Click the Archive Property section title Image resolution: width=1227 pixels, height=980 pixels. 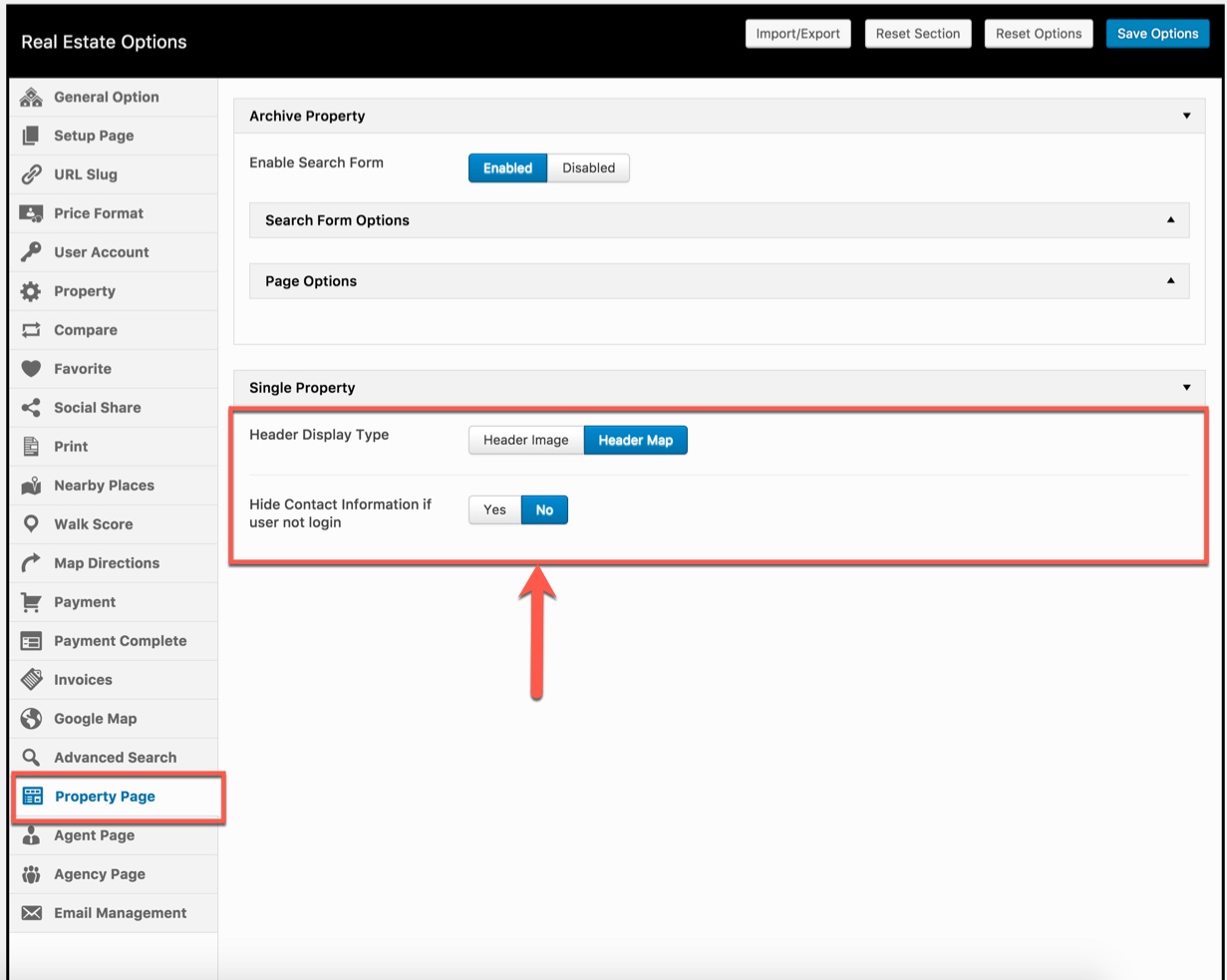point(307,116)
